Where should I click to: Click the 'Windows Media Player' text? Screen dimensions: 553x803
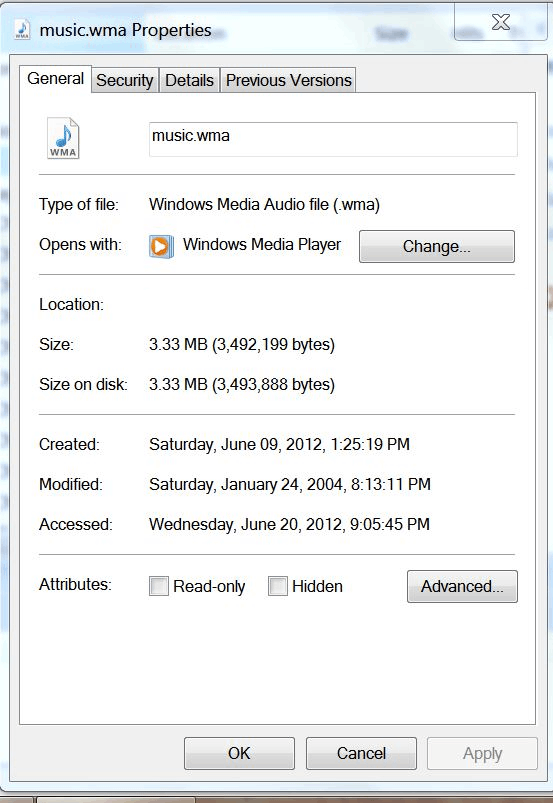[262, 244]
